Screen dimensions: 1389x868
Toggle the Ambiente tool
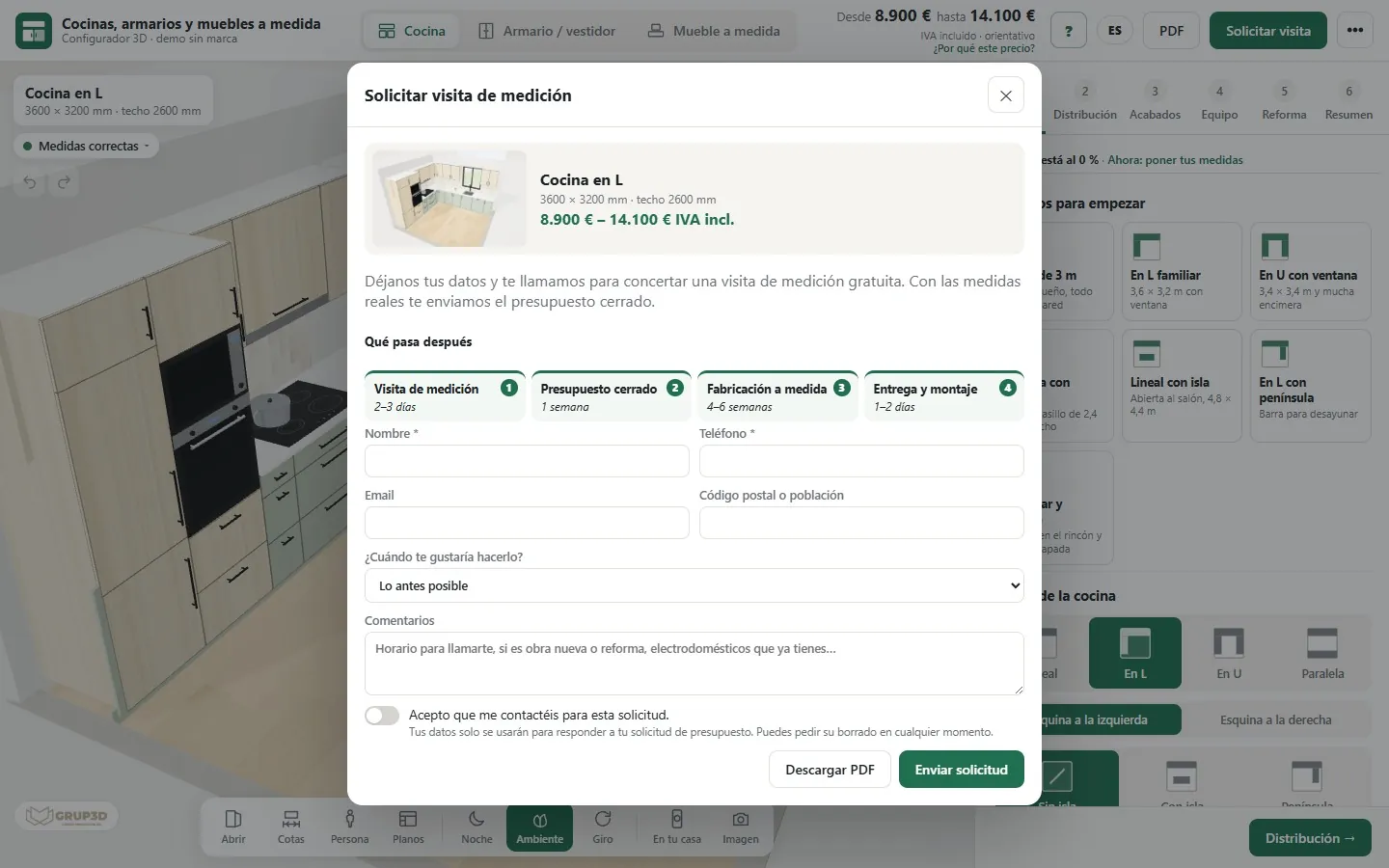click(540, 827)
